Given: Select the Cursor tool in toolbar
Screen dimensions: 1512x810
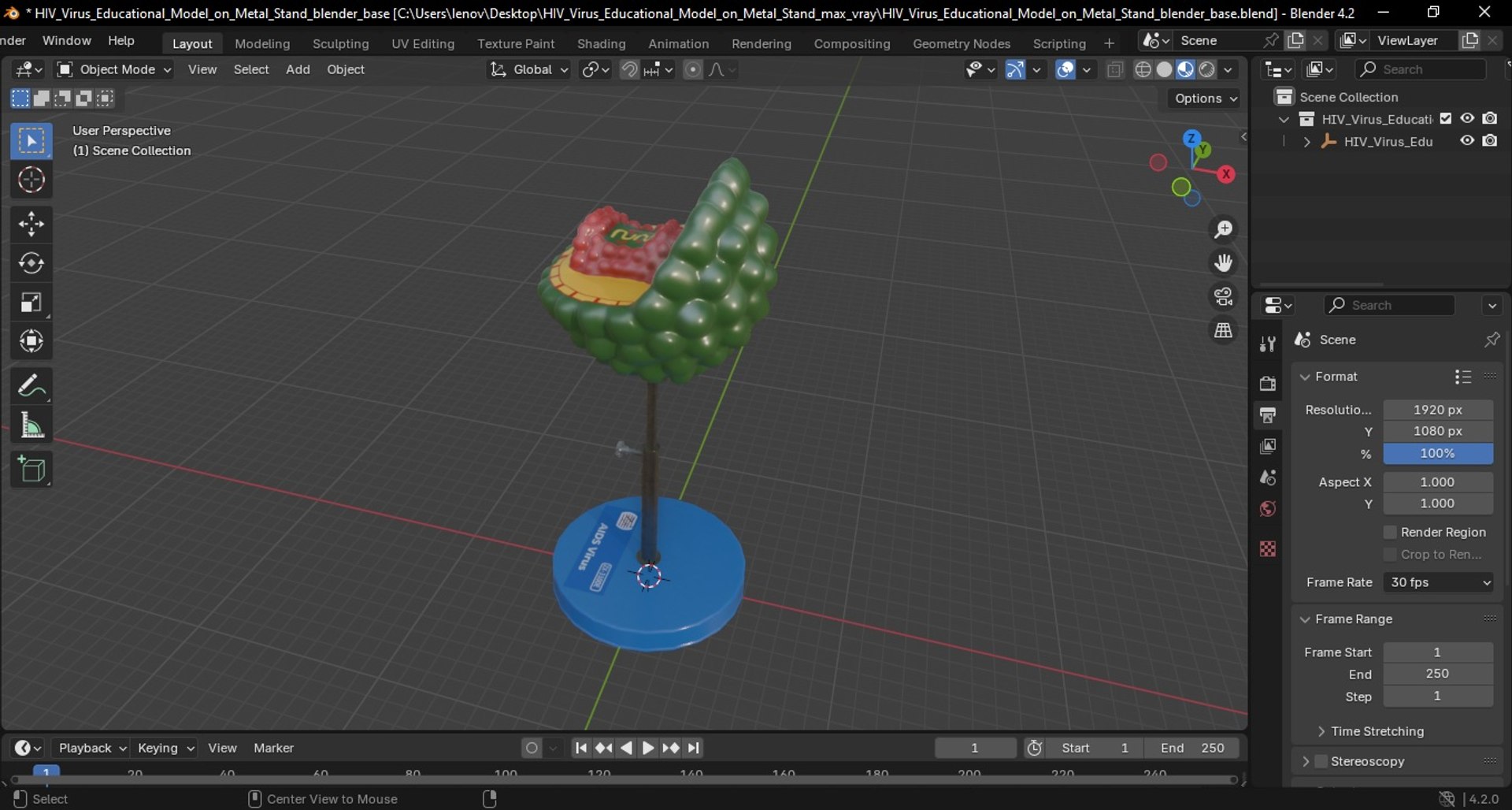Looking at the screenshot, I should pos(31,180).
